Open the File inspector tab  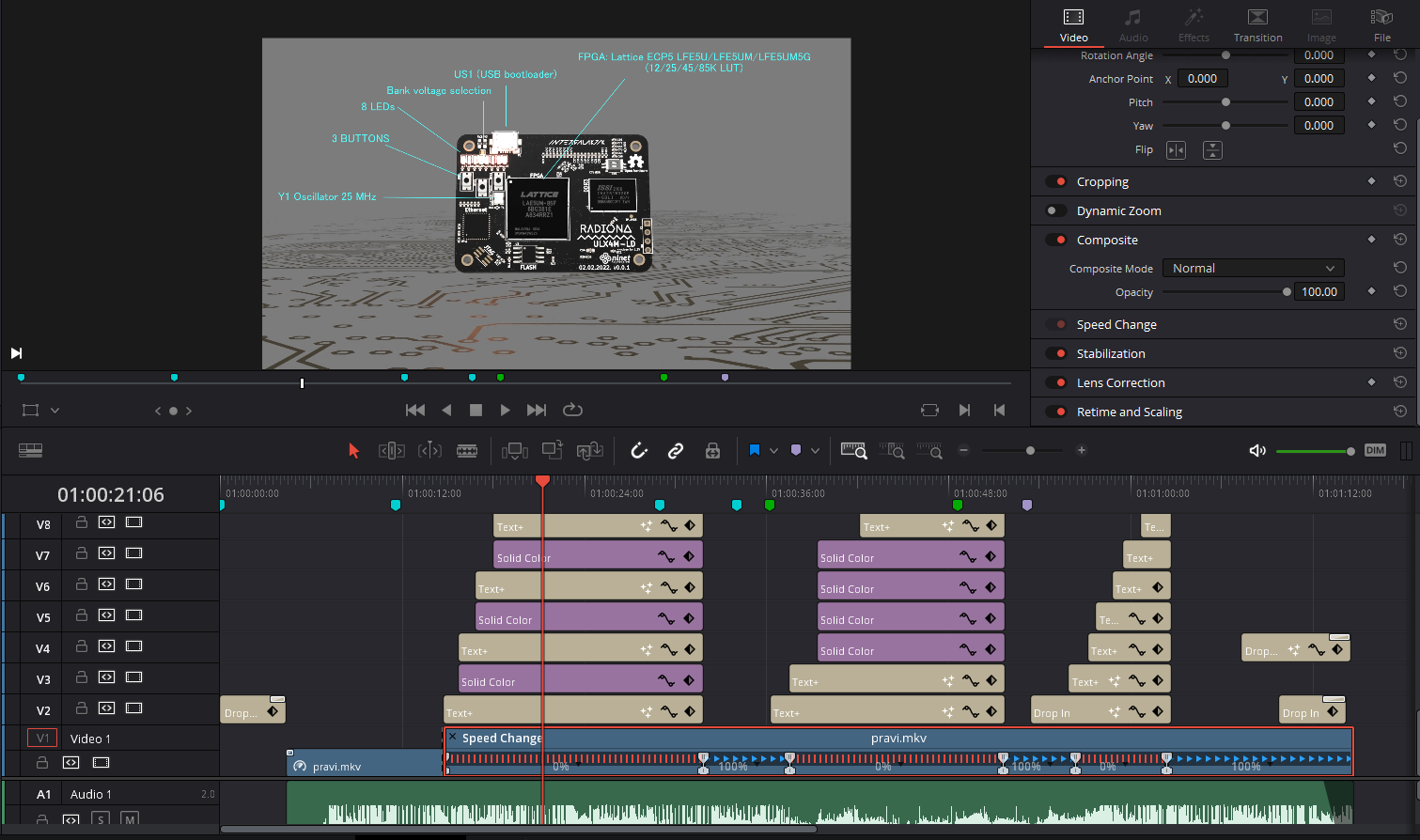pyautogui.click(x=1381, y=25)
